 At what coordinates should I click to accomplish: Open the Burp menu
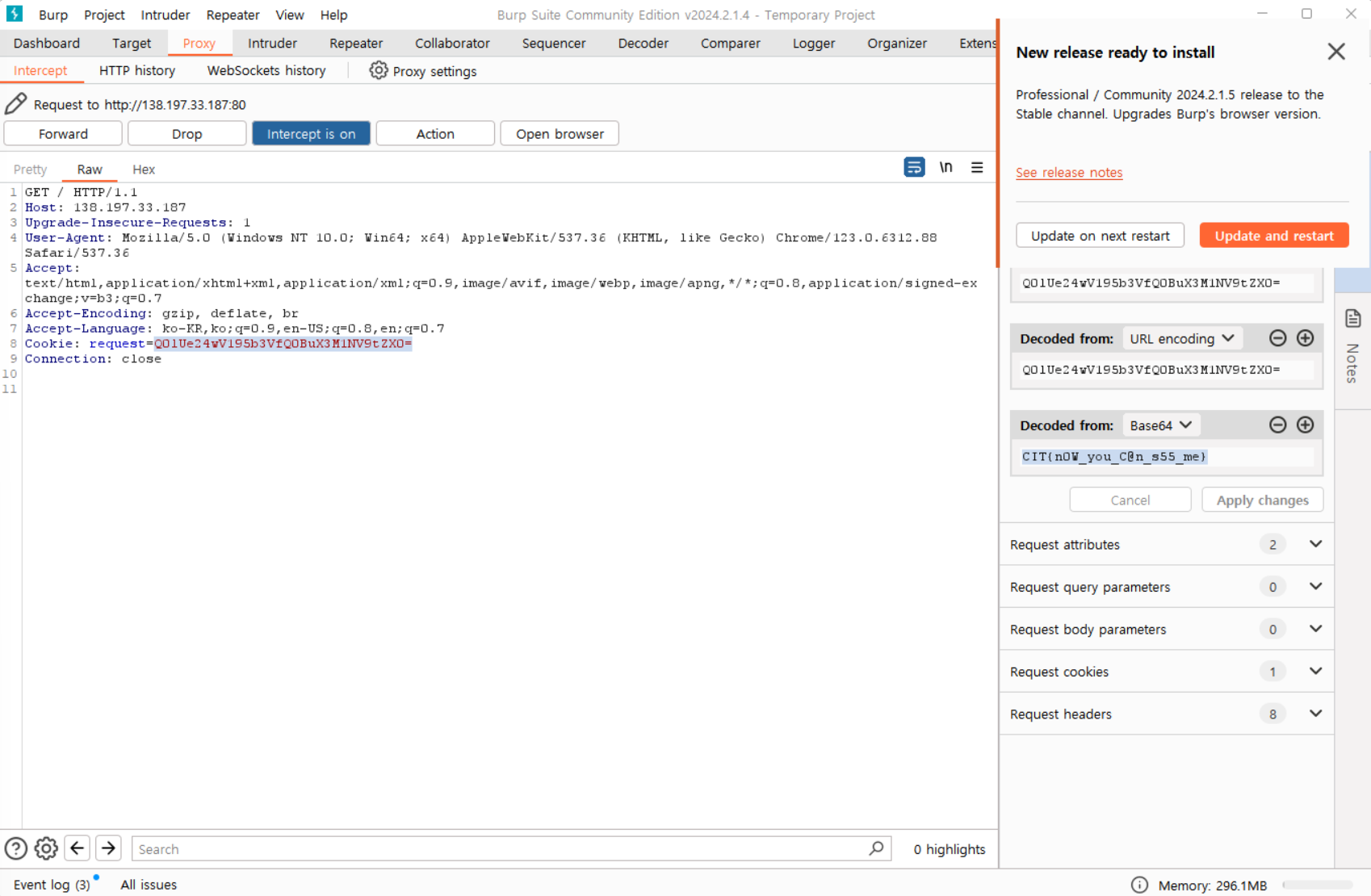click(53, 15)
